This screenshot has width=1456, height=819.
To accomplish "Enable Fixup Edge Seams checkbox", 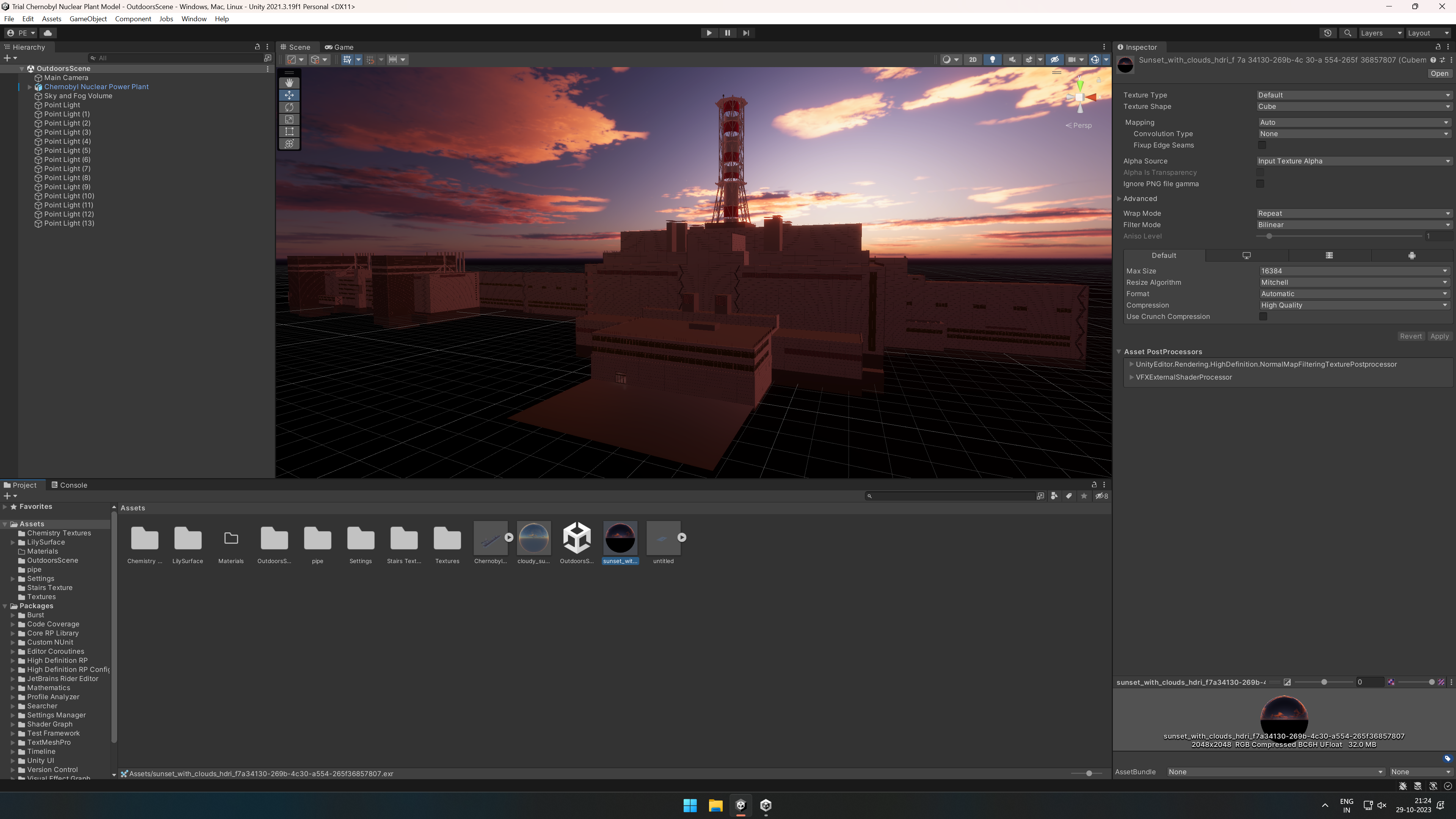I will click(x=1261, y=145).
